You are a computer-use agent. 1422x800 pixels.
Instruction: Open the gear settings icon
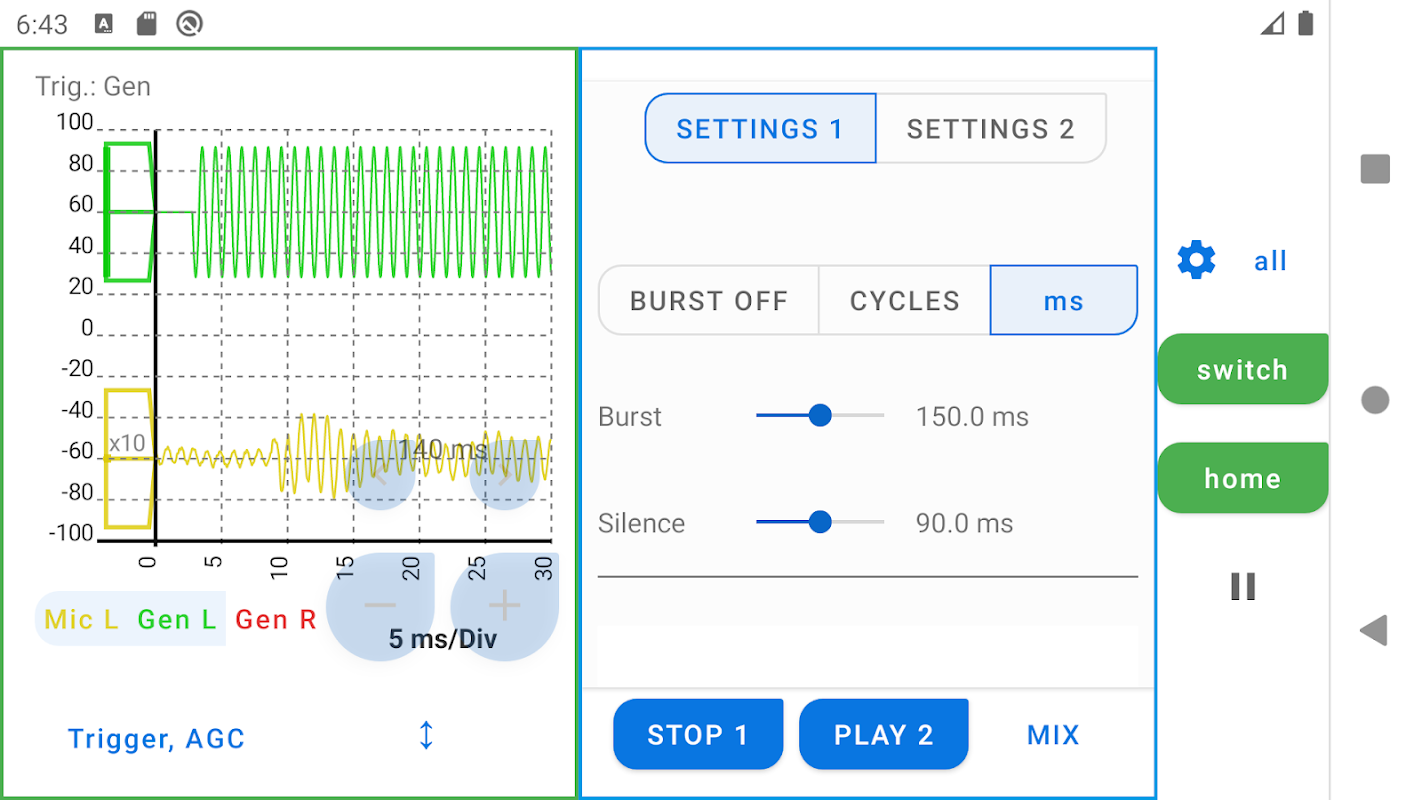coord(1196,260)
